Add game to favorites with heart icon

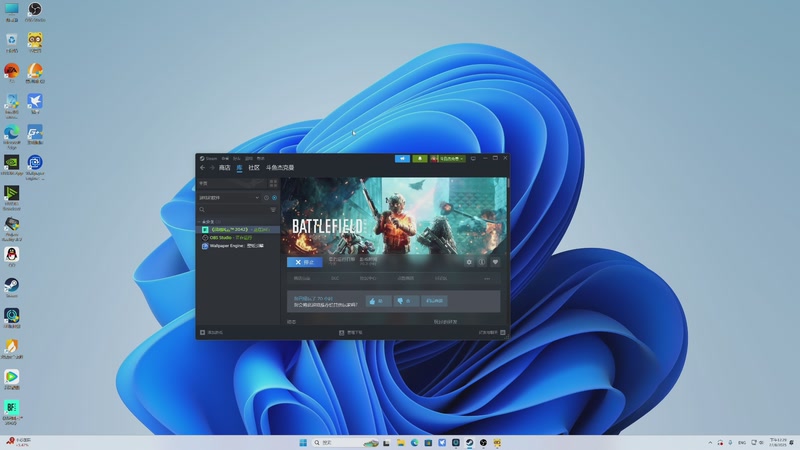click(495, 262)
